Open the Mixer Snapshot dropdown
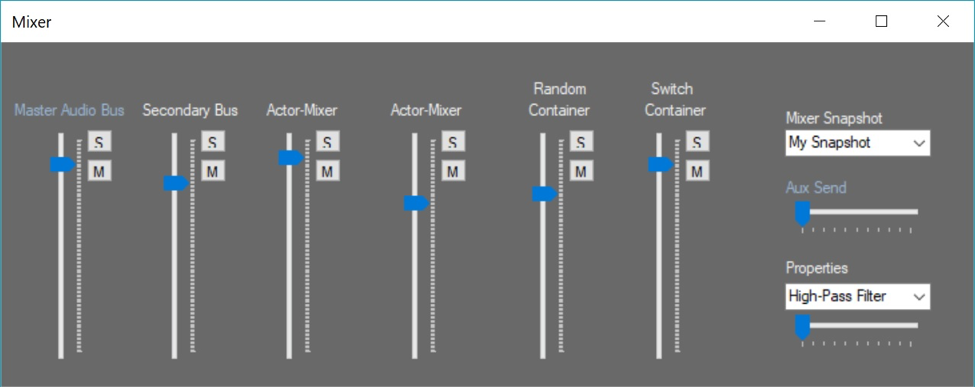The width and height of the screenshot is (975, 387). click(857, 142)
